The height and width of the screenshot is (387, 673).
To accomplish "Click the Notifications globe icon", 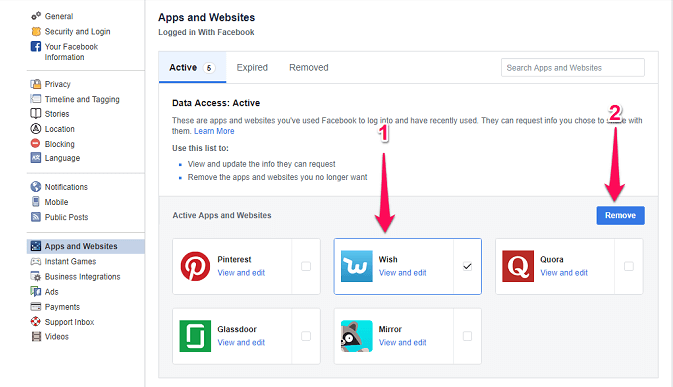I will tap(36, 187).
